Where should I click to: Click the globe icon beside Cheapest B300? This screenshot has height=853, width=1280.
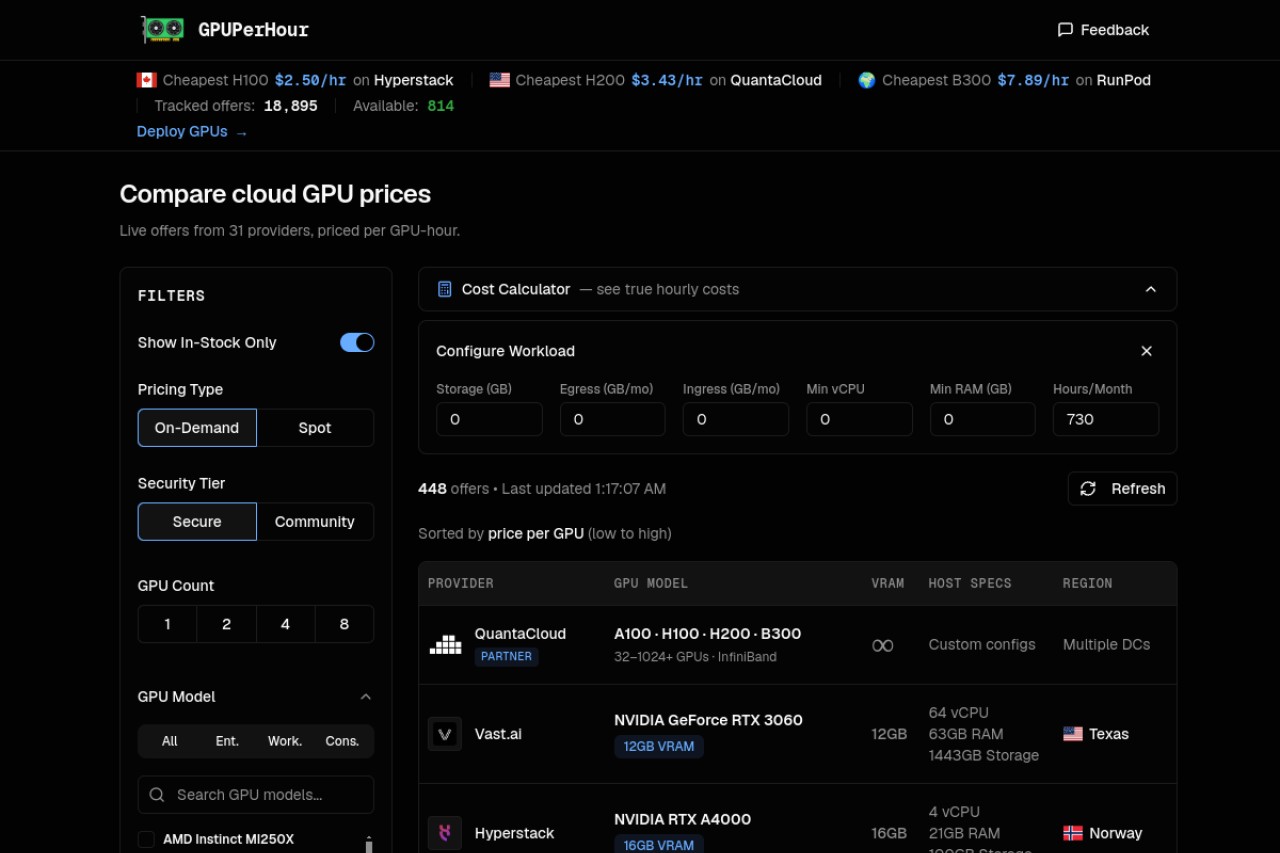(867, 80)
